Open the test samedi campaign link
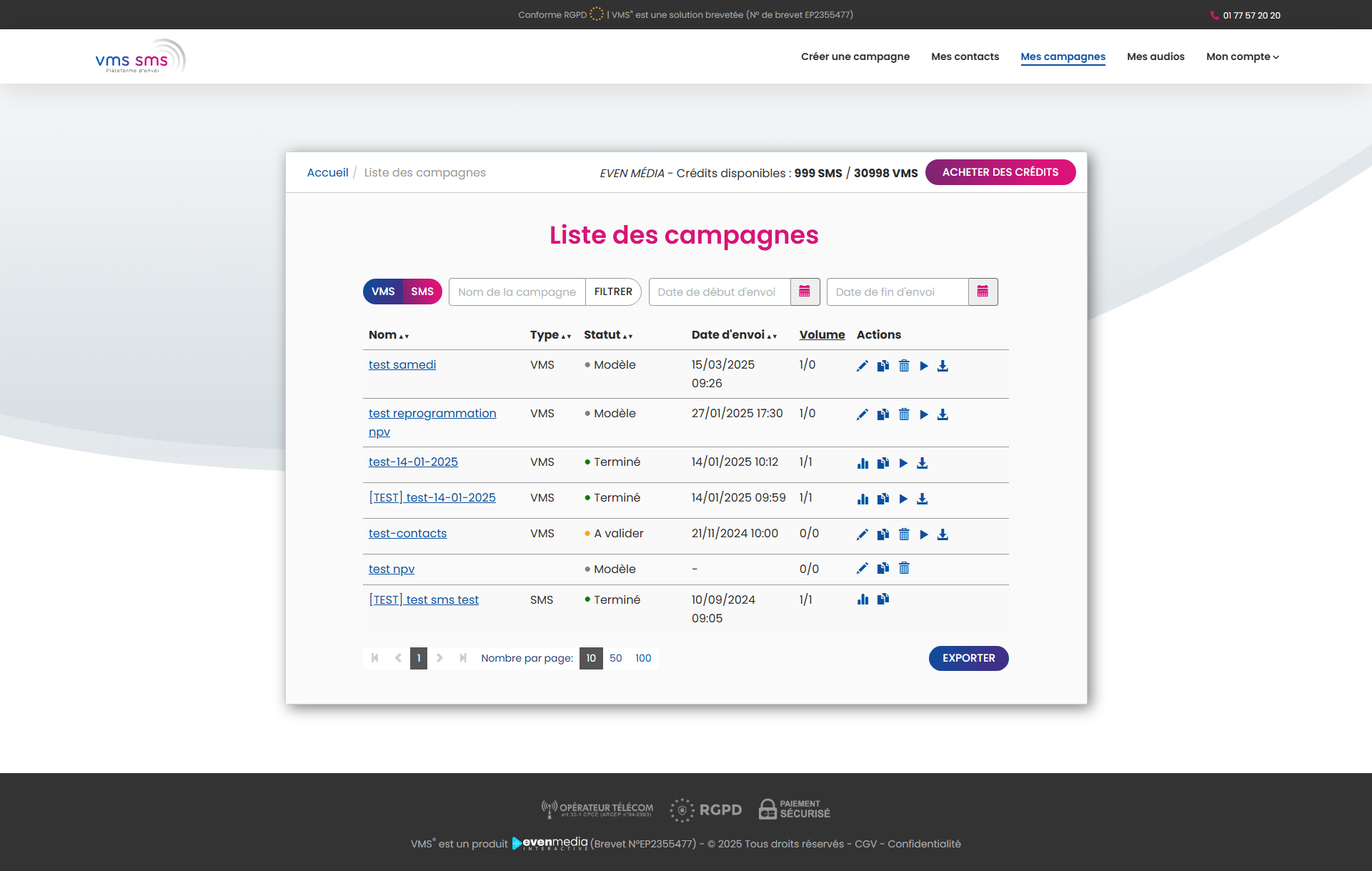Screen dimensions: 1372x871 (402, 364)
